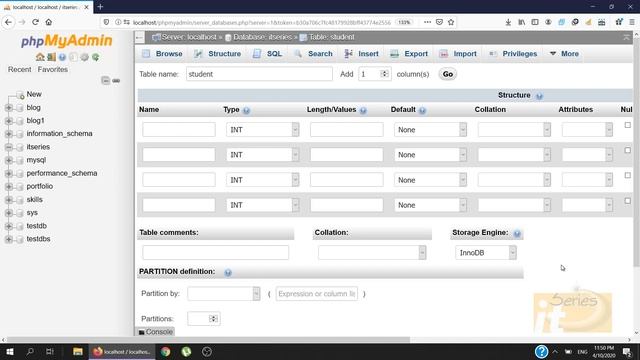Click help icon next to Length/Values header
Image resolution: width=640 pixels, height=360 pixels.
coord(363,110)
